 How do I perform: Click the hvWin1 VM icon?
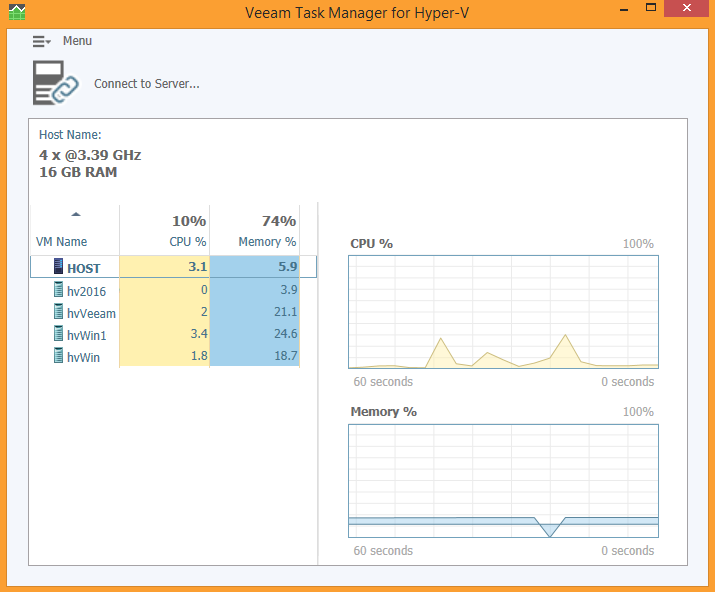58,333
